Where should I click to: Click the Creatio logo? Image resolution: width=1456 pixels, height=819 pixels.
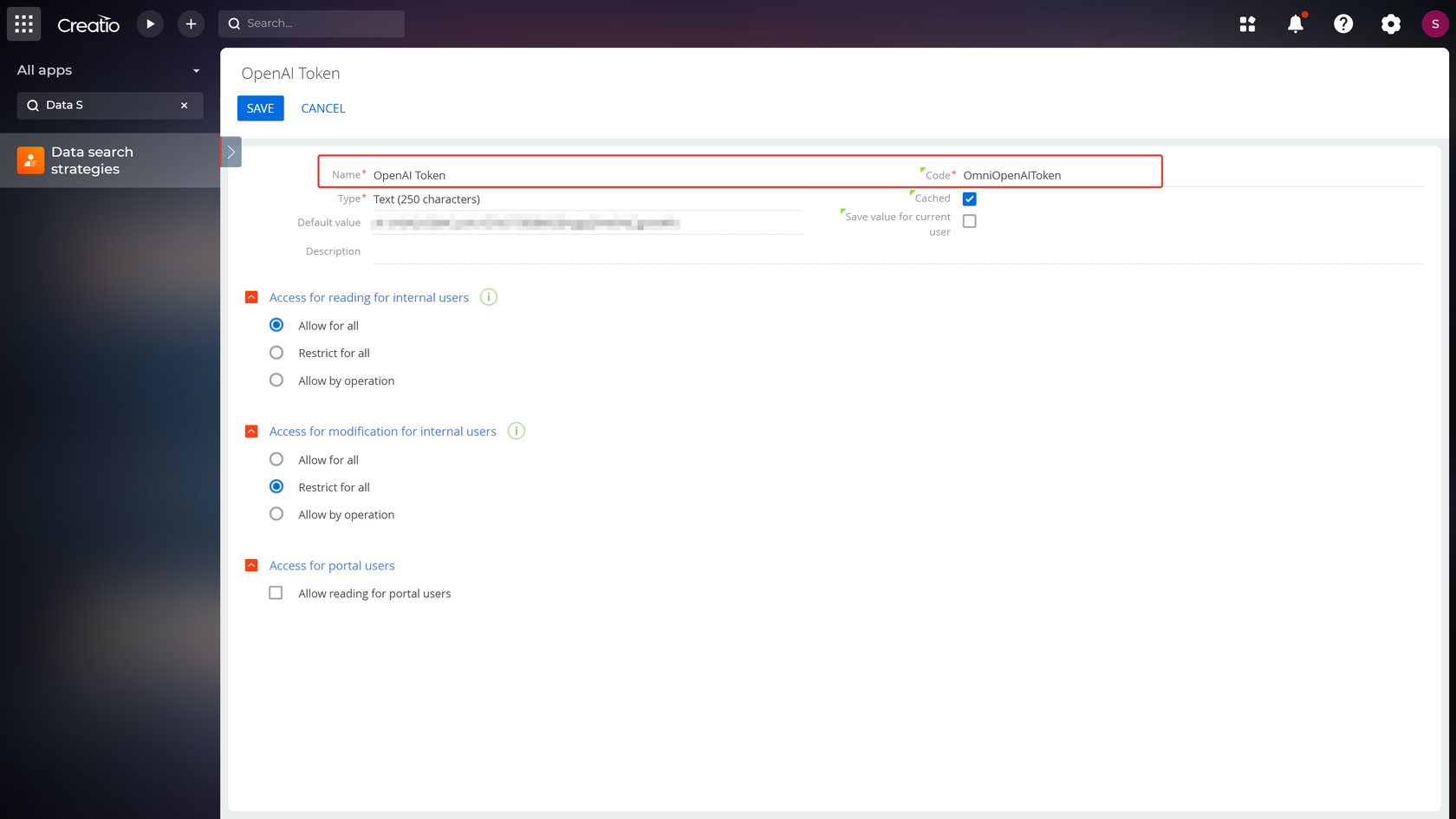88,24
